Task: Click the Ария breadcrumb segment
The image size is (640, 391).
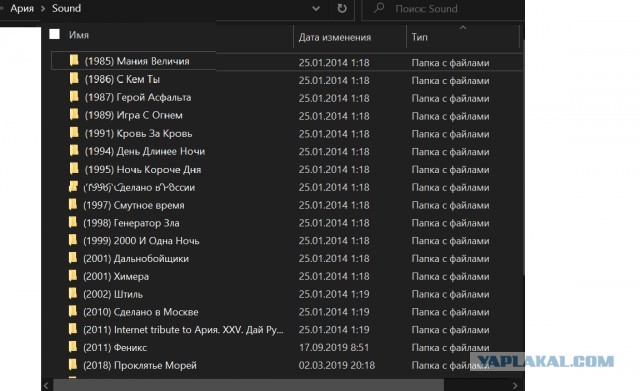Action: 22,8
